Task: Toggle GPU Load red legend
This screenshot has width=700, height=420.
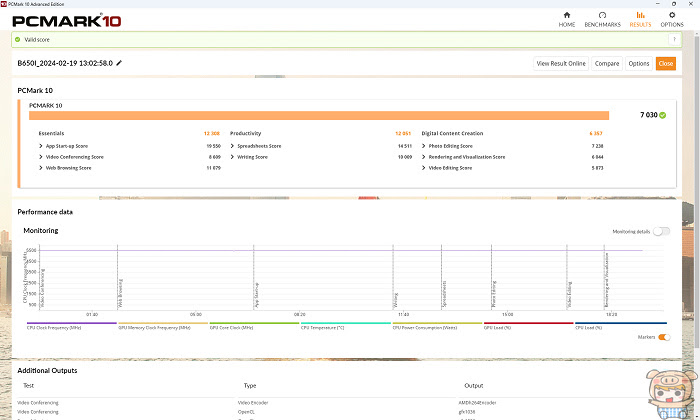Action: tap(529, 325)
